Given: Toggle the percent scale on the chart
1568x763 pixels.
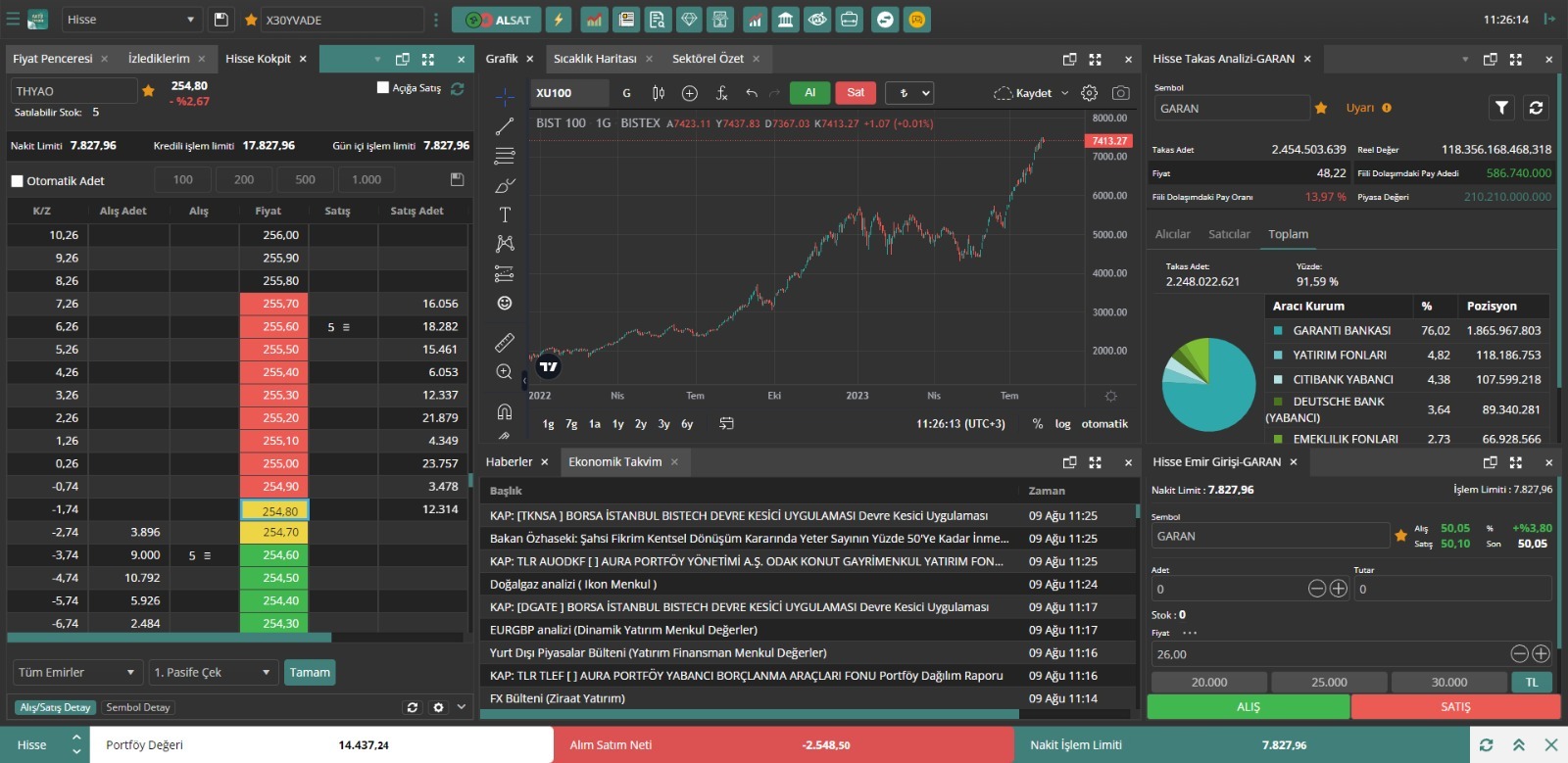Looking at the screenshot, I should point(1038,424).
